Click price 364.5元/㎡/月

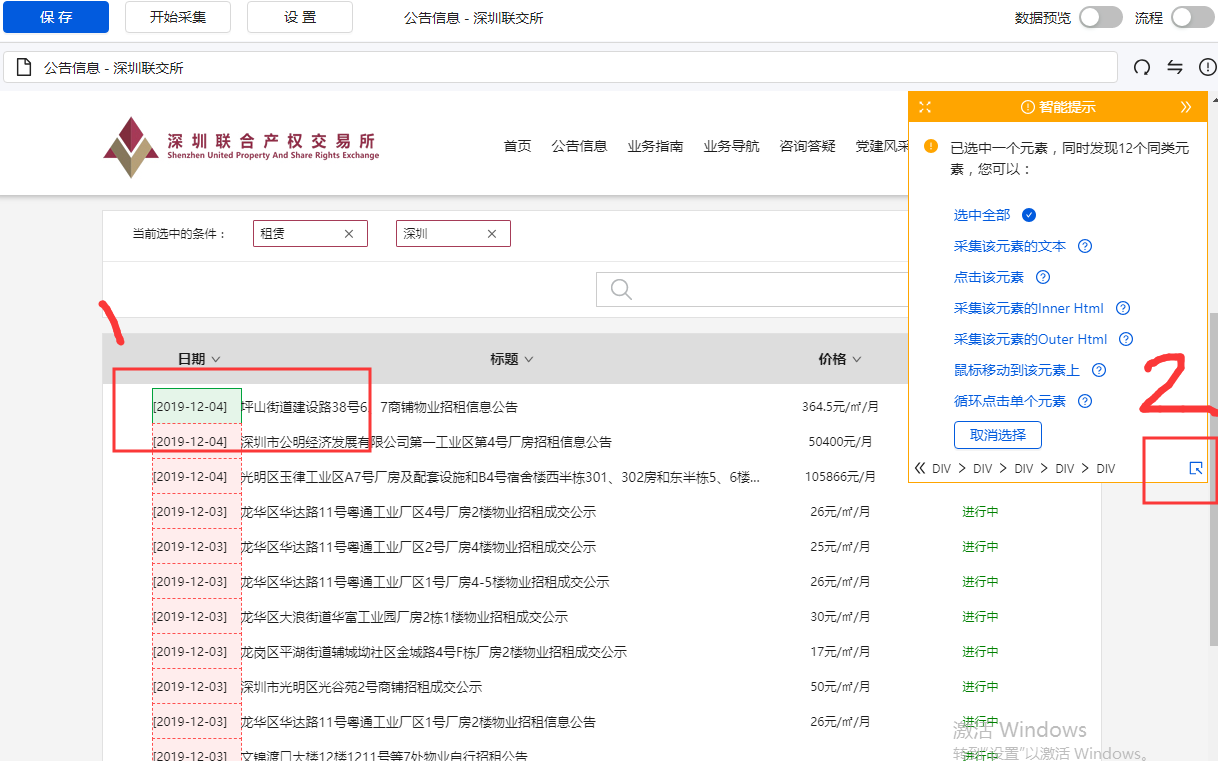coord(840,407)
